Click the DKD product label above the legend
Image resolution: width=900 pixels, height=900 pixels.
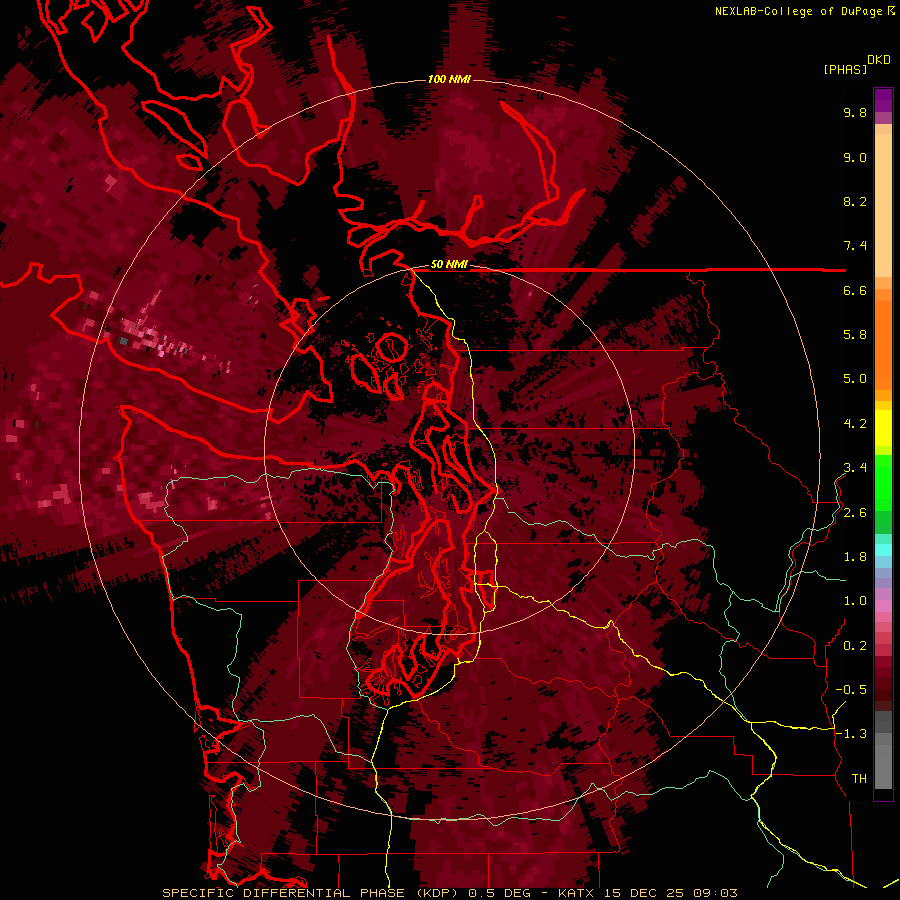click(x=879, y=60)
